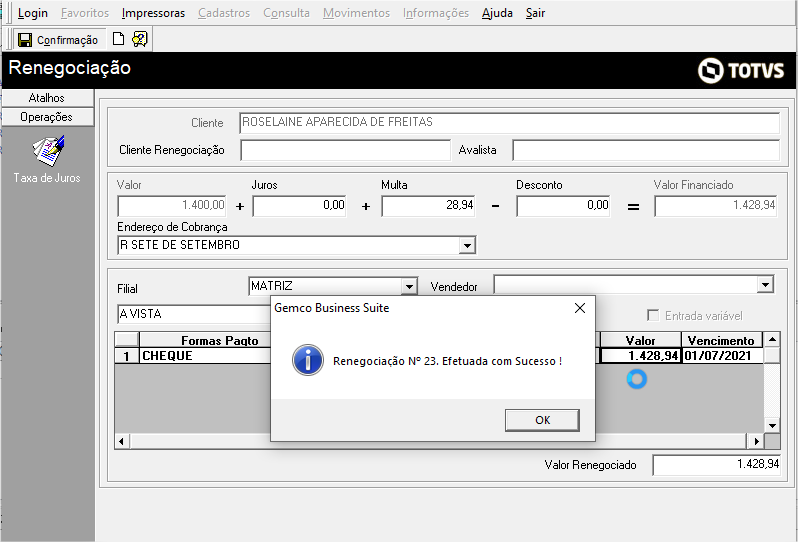Click the Multa 28,94 field
Viewport: 798px width, 542px height.
click(429, 206)
